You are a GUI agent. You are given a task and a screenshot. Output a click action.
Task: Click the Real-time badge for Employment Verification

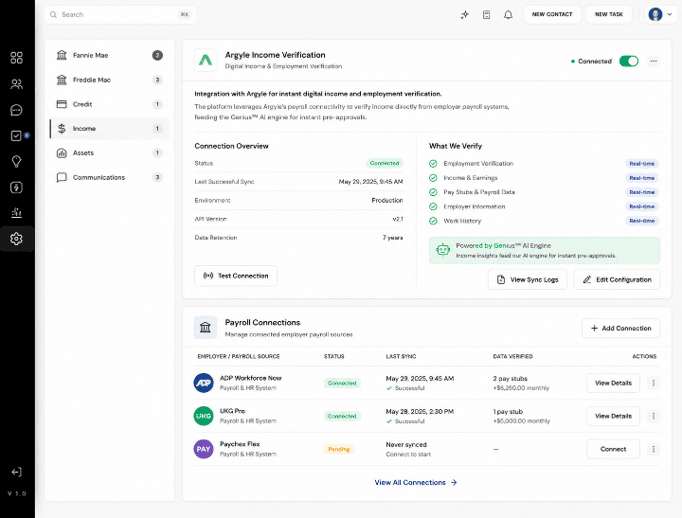click(x=642, y=164)
